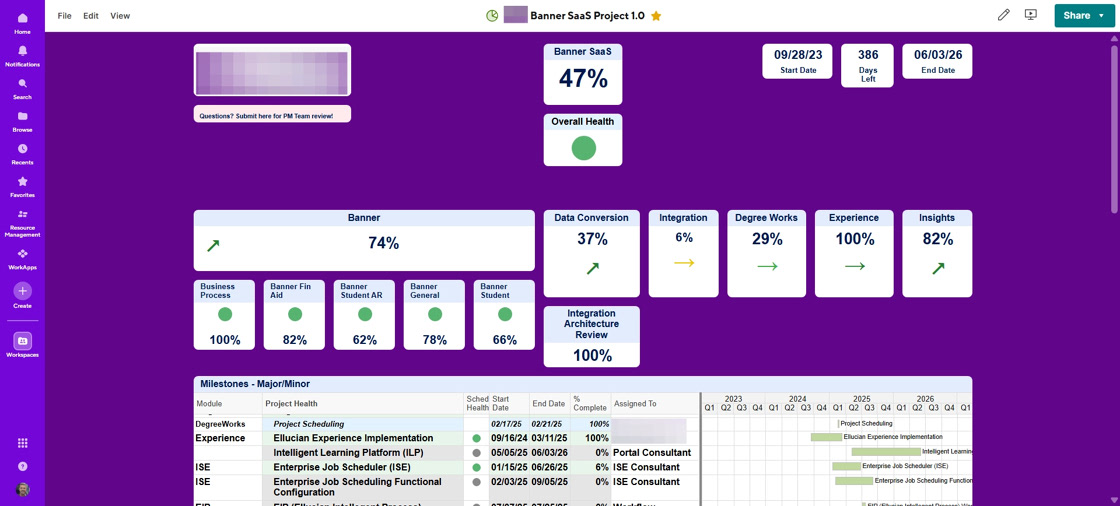Click Banner Student status dot
The width and height of the screenshot is (1120, 506).
pos(505,314)
